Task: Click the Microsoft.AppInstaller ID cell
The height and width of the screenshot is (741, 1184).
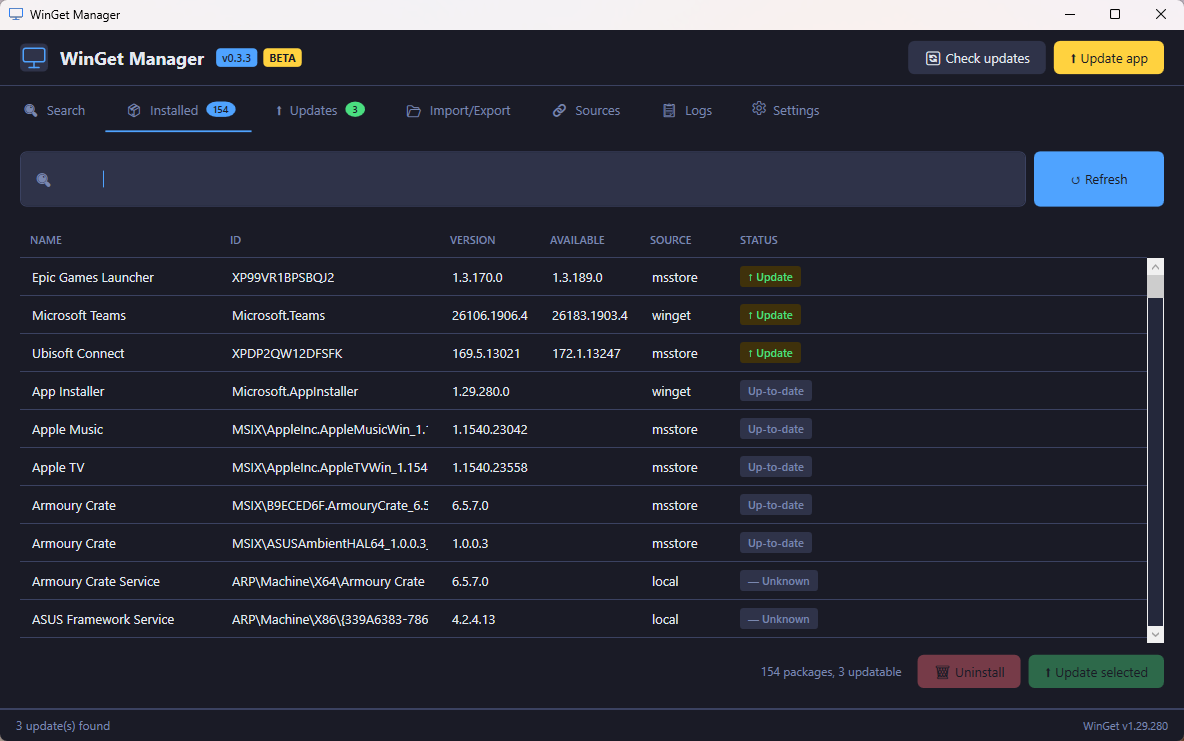Action: pyautogui.click(x=295, y=391)
